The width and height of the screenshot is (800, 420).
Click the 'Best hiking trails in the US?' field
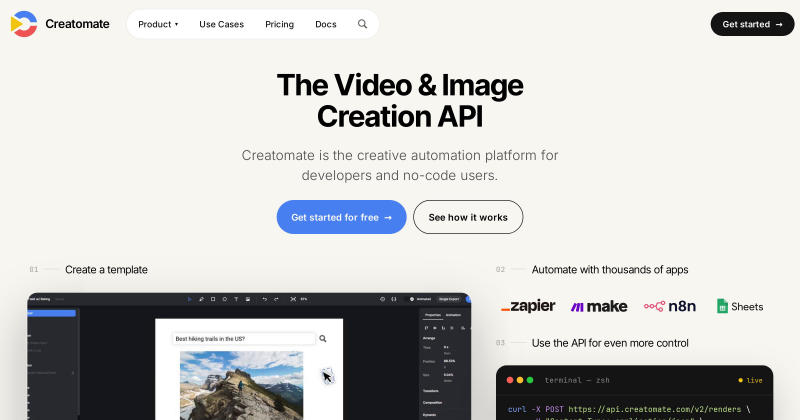click(244, 338)
